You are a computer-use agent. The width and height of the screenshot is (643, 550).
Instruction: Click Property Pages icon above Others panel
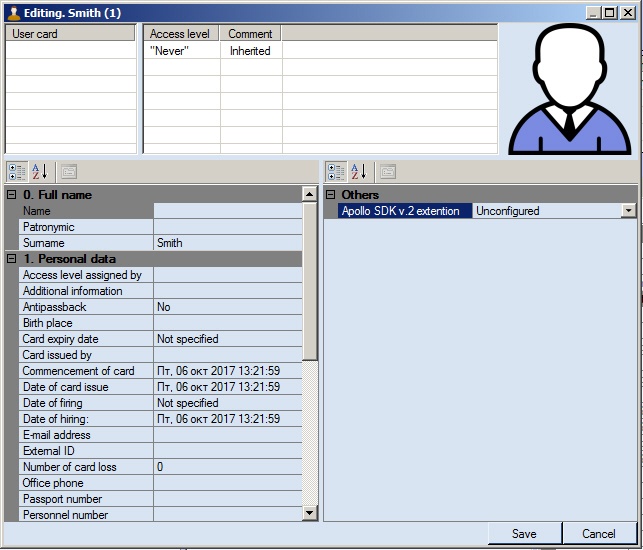point(388,172)
